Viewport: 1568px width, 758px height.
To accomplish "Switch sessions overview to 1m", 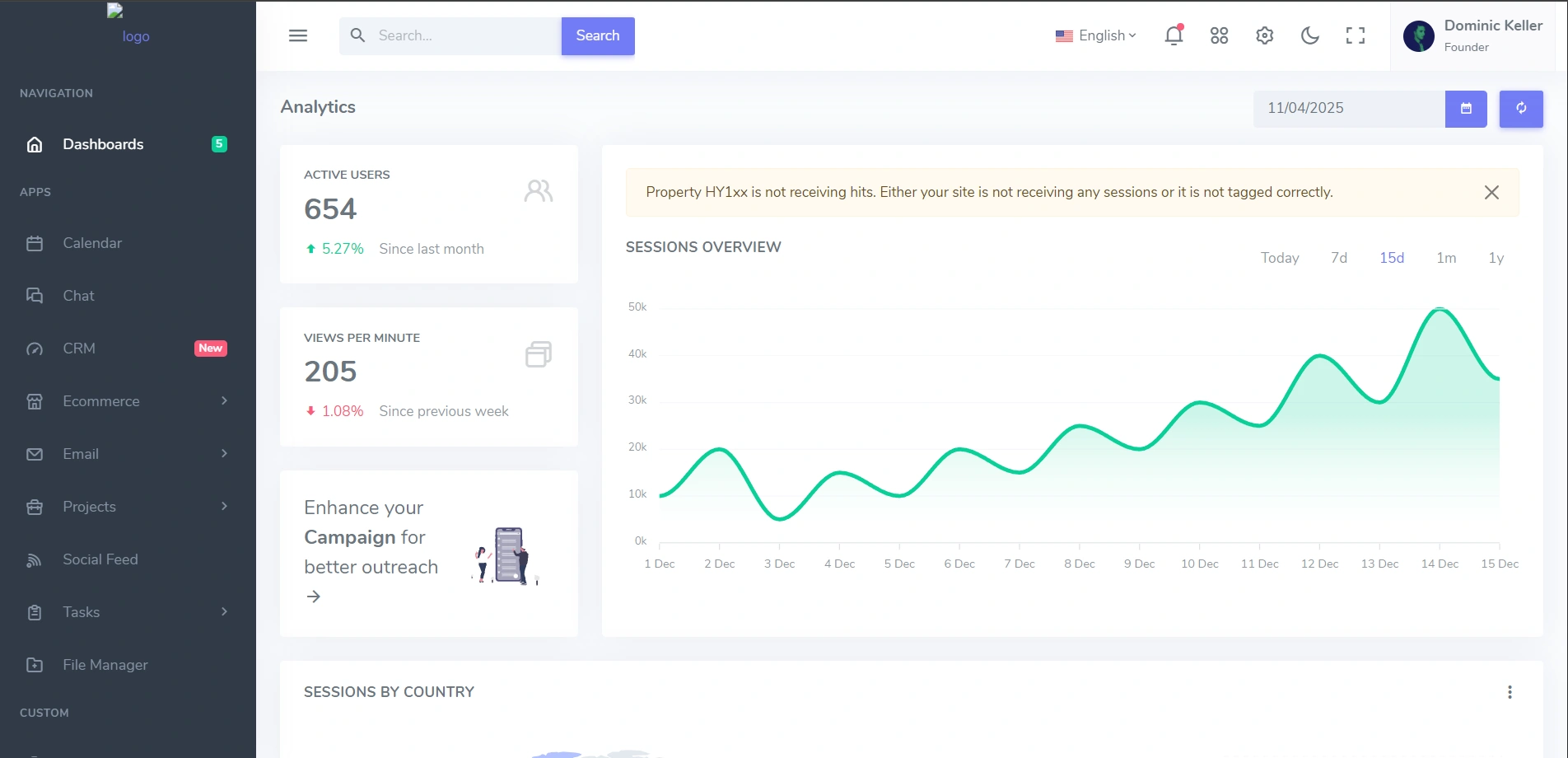I will coord(1445,258).
